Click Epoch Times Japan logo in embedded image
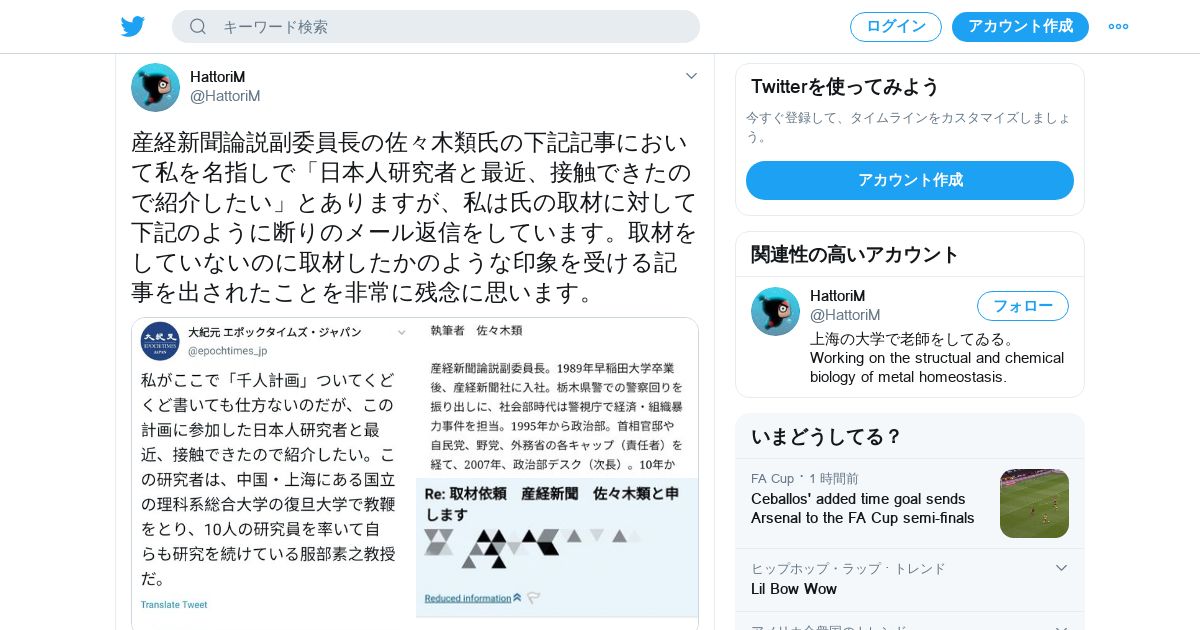The width and height of the screenshot is (1200, 630). pos(160,341)
